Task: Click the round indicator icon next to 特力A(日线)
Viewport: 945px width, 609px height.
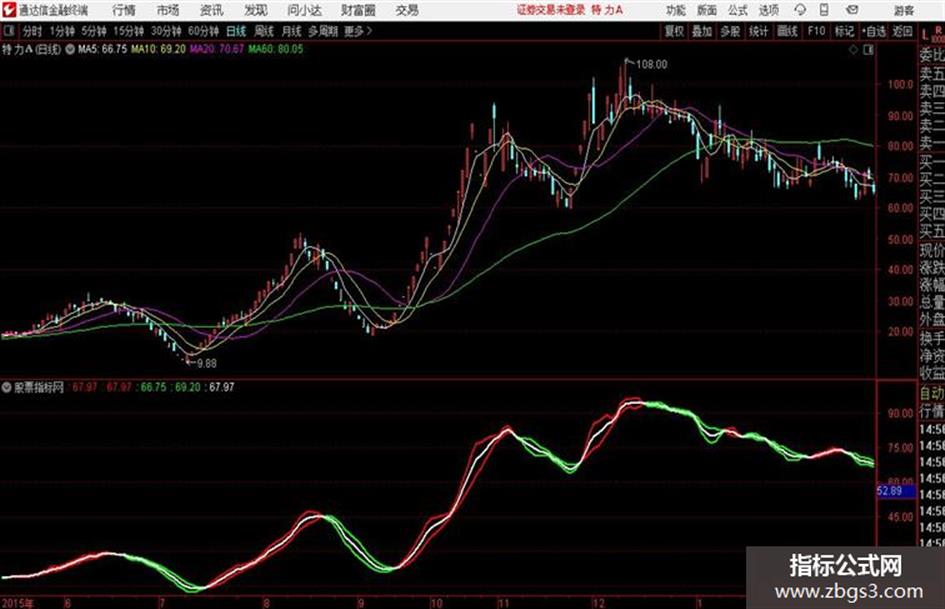Action: tap(70, 49)
